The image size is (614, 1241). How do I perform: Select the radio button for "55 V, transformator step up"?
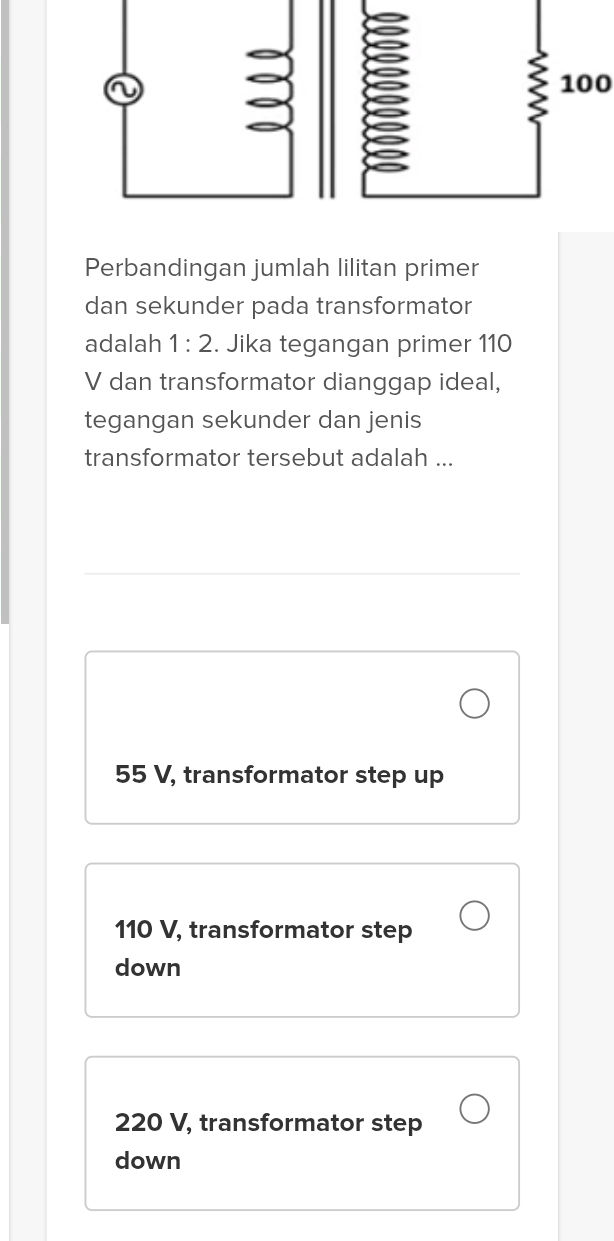pyautogui.click(x=474, y=703)
